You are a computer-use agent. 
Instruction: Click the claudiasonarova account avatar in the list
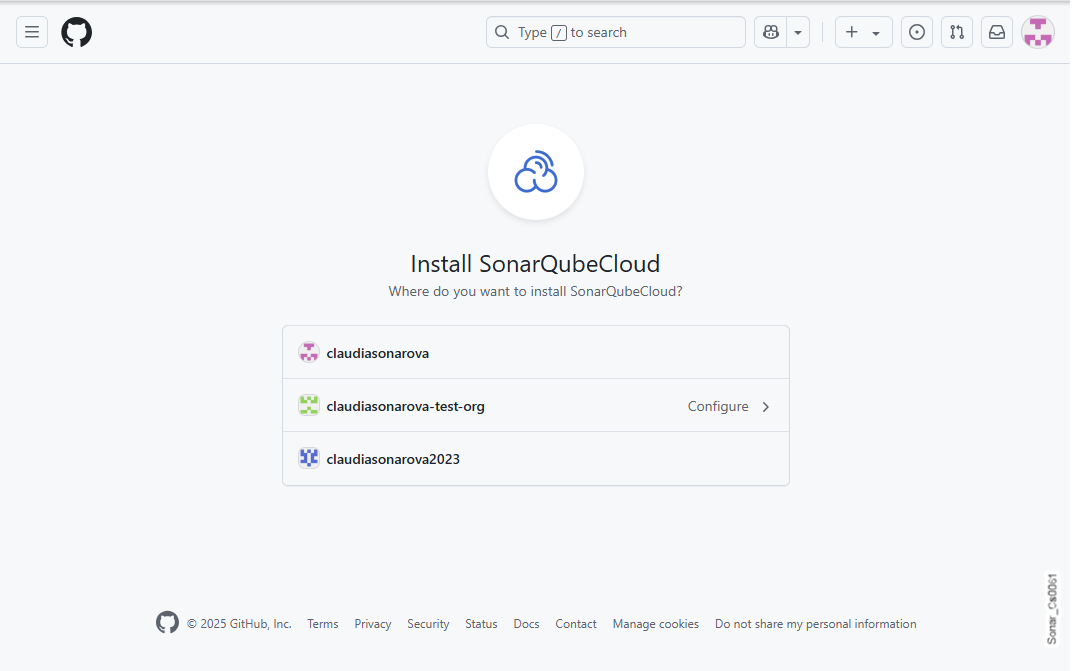(309, 352)
